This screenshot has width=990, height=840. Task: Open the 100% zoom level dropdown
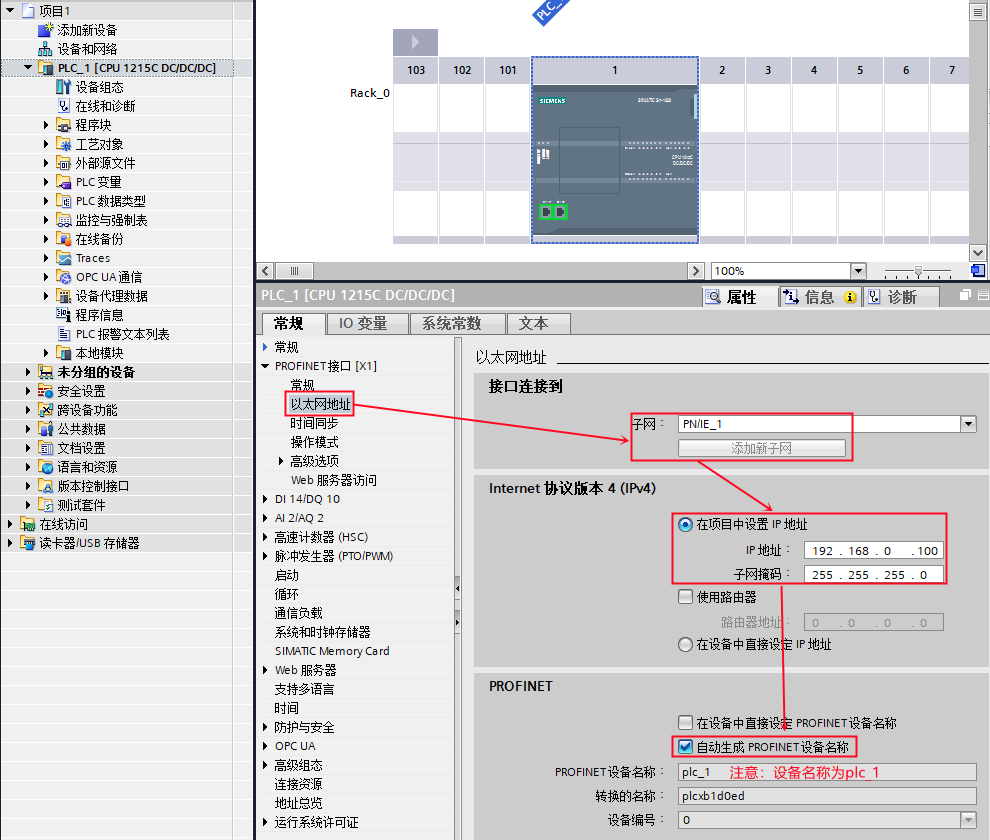click(x=857, y=271)
